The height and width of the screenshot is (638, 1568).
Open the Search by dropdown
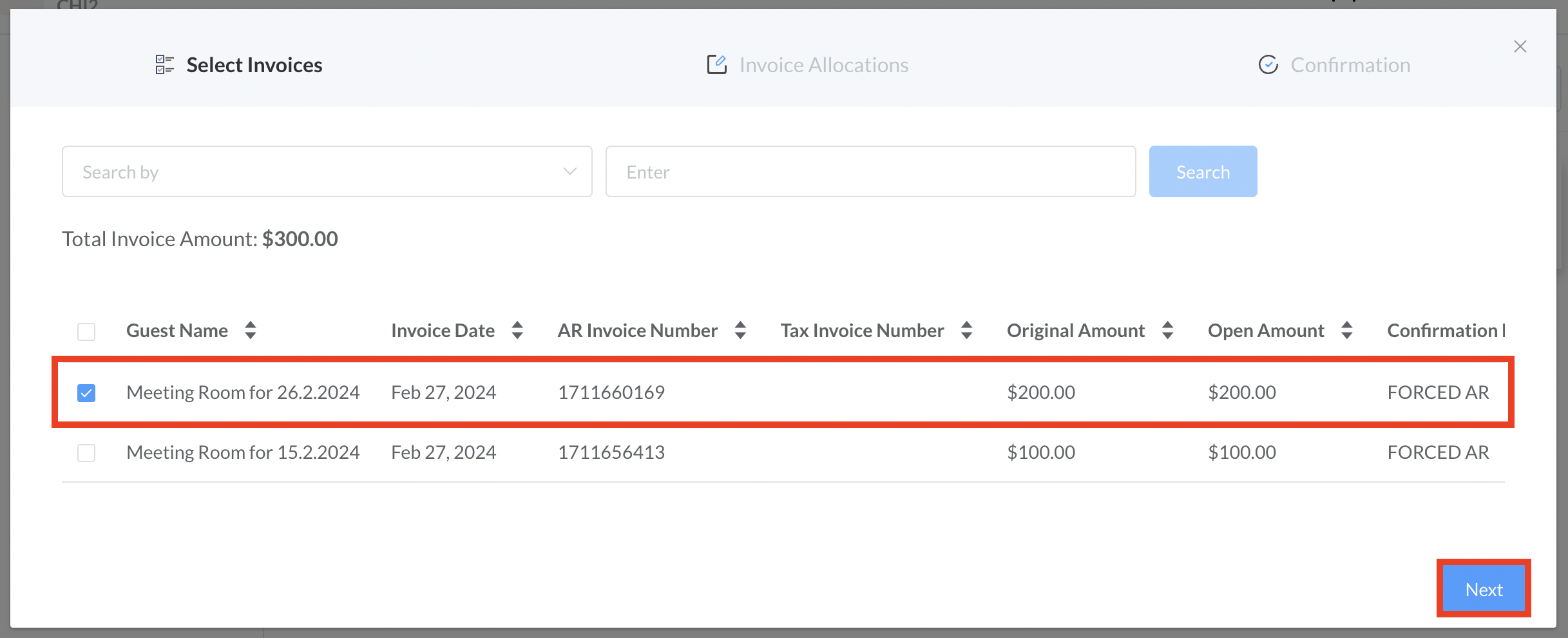326,171
